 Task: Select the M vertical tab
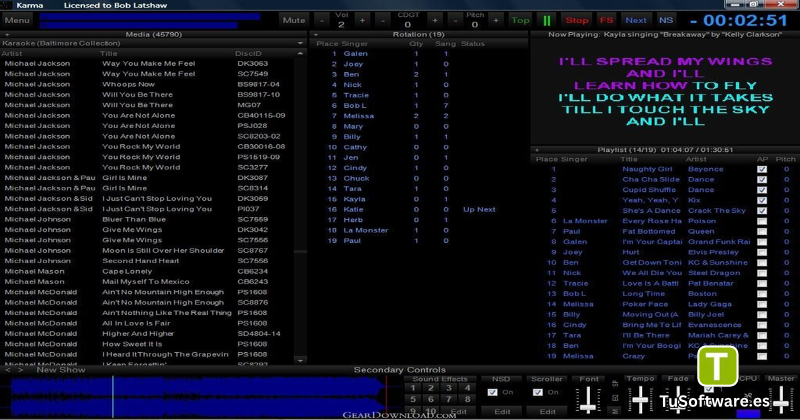coord(615,410)
